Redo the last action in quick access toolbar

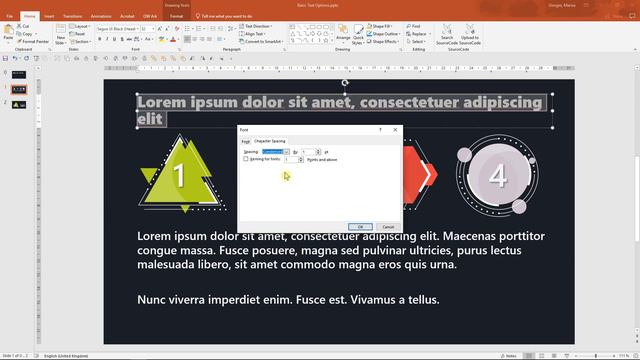pyautogui.click(x=27, y=59)
